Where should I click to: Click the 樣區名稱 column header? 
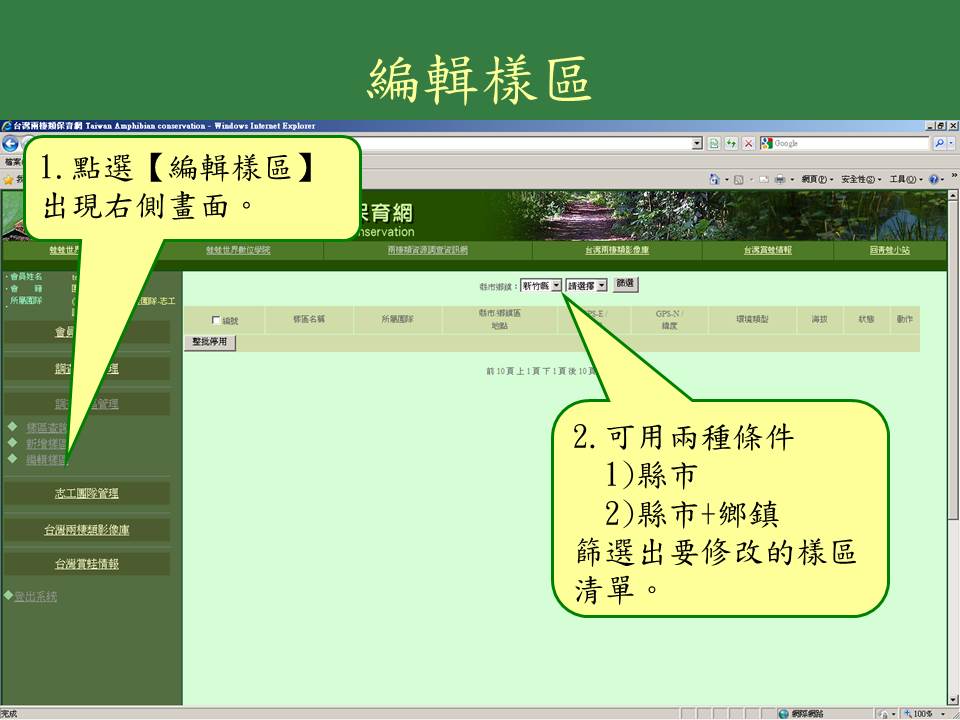(309, 320)
